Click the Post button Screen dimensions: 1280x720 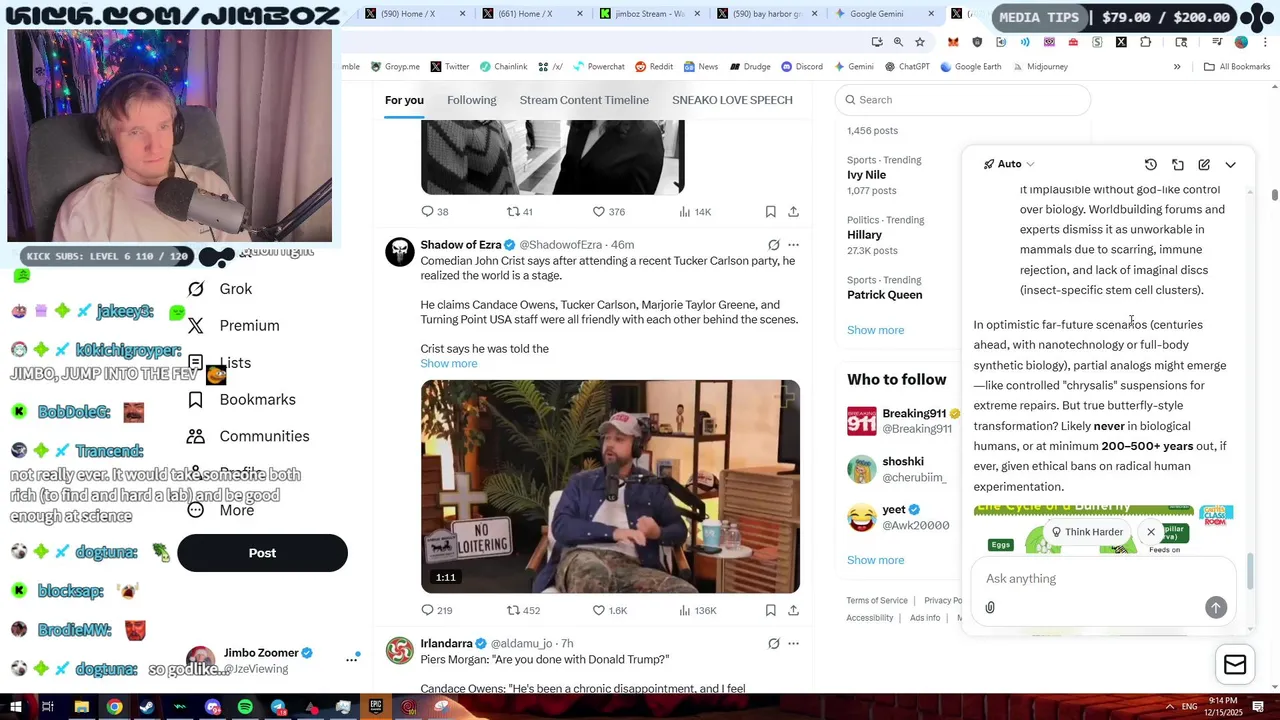(262, 553)
